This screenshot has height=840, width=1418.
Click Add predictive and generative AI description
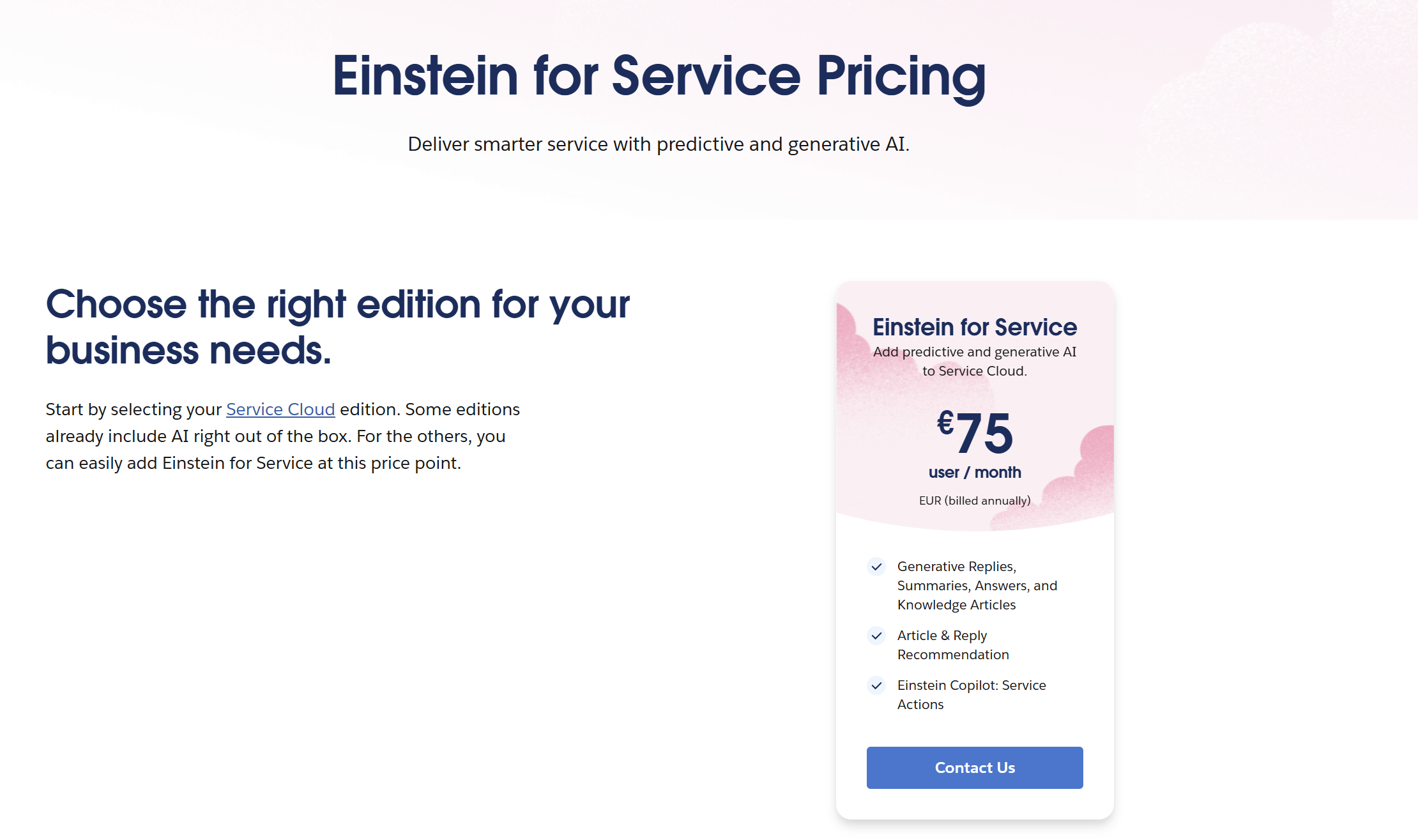[x=975, y=362]
